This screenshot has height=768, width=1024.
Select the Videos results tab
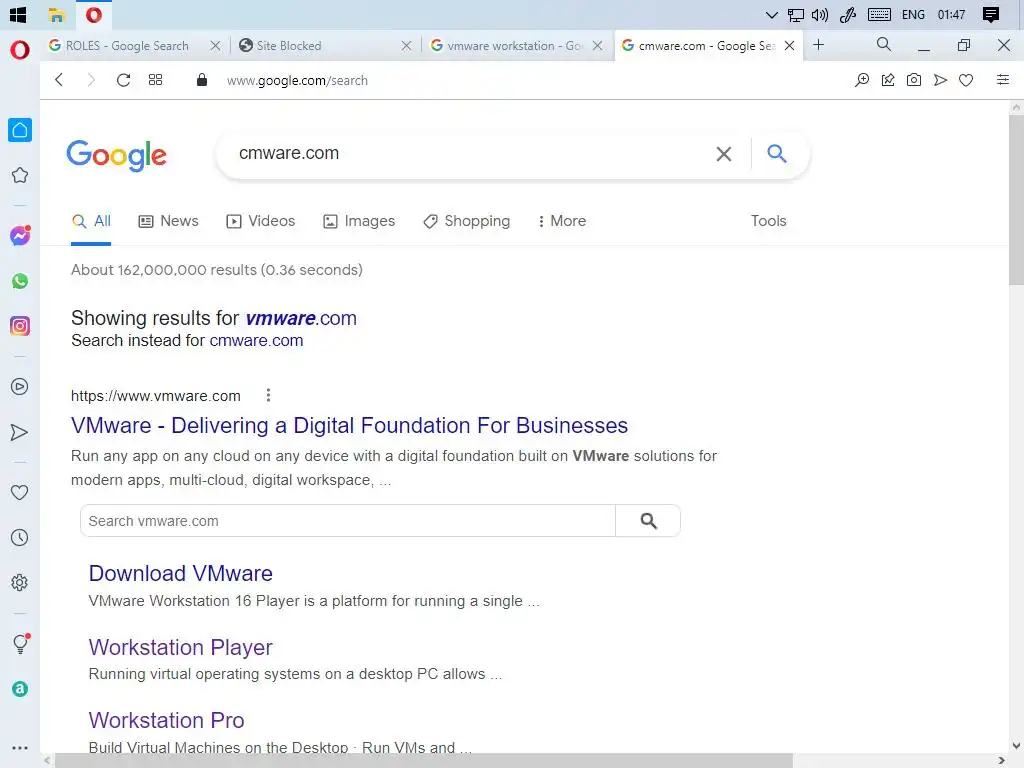coord(261,221)
